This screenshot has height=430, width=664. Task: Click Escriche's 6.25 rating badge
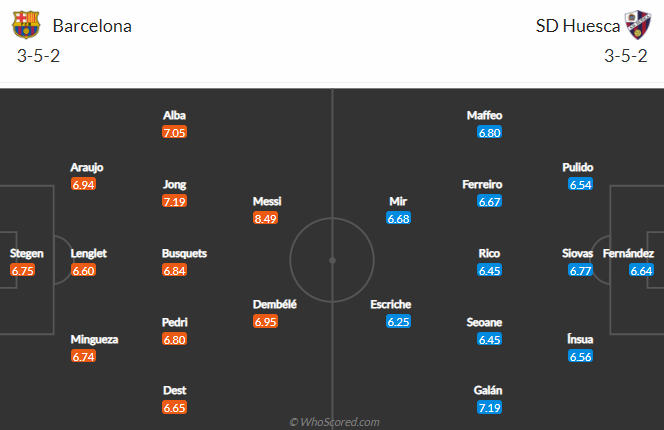click(399, 321)
